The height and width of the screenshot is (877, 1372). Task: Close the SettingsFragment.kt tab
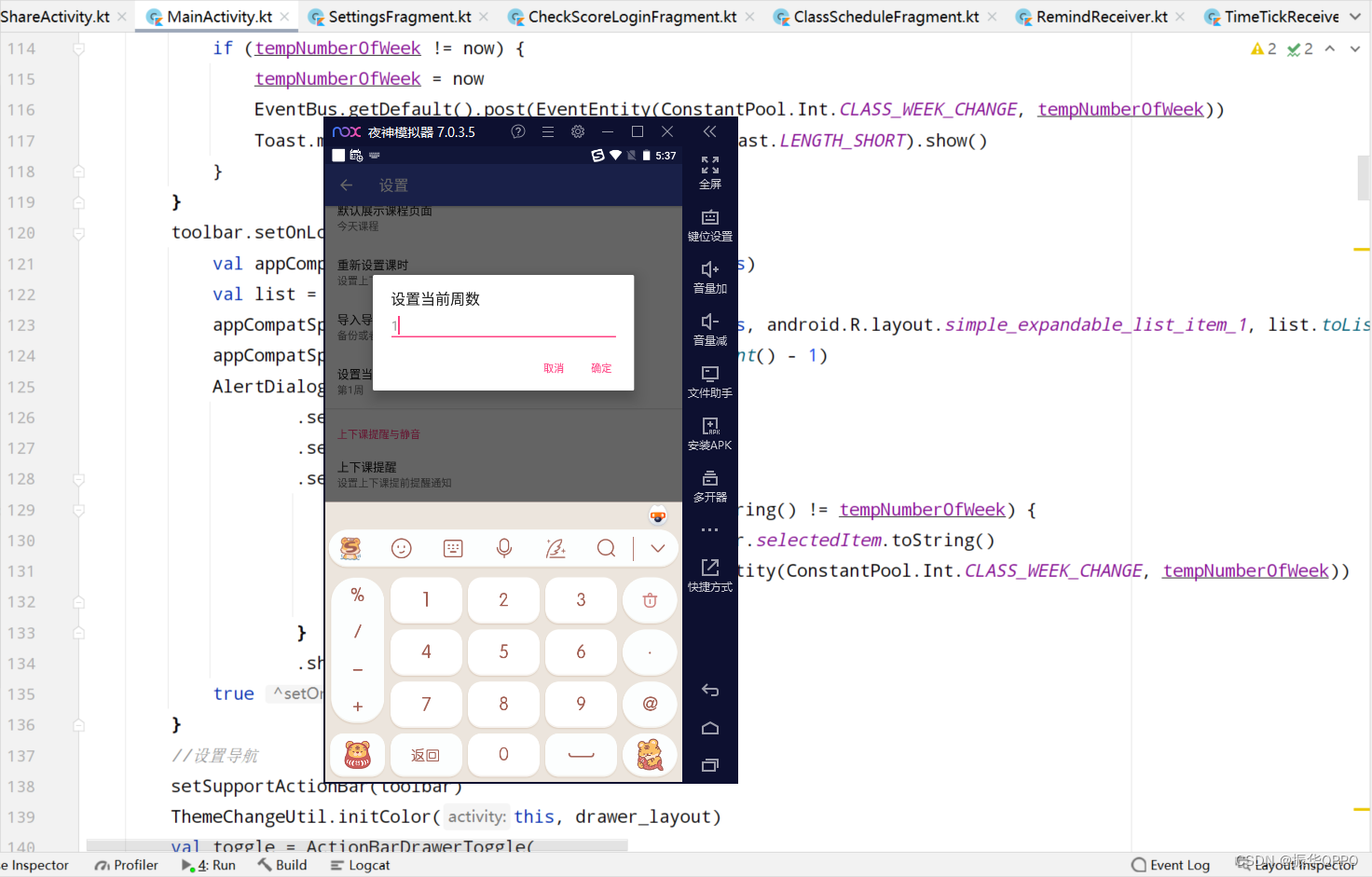click(484, 17)
